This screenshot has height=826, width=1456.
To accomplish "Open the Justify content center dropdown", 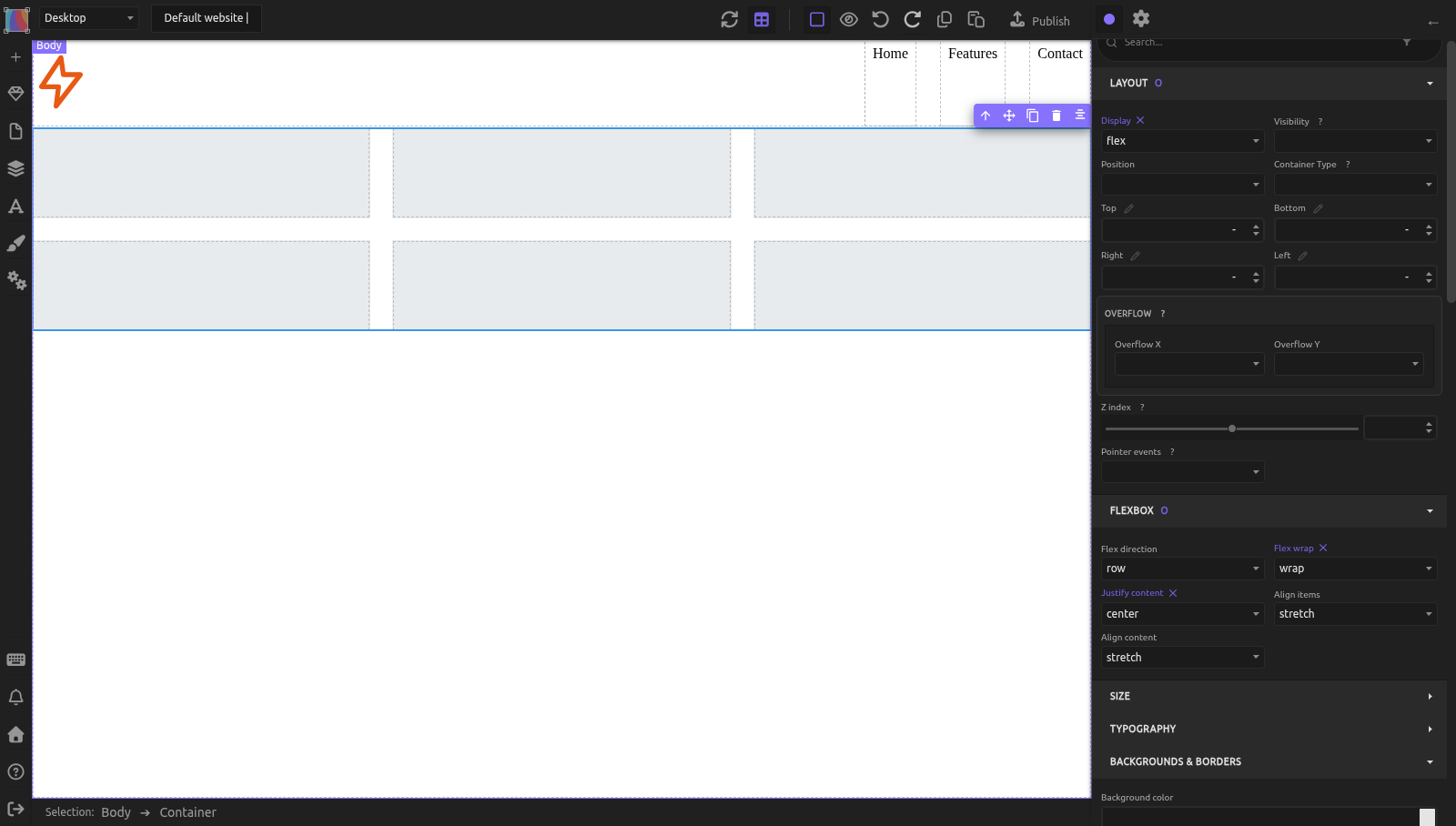I will [x=1182, y=614].
